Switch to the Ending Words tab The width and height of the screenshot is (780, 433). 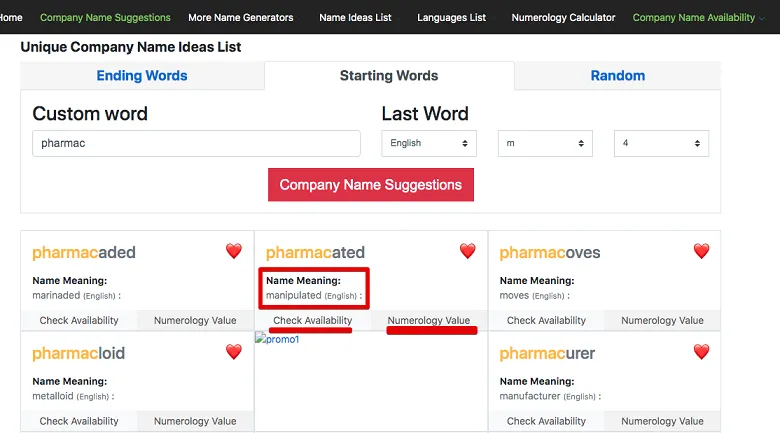[142, 76]
